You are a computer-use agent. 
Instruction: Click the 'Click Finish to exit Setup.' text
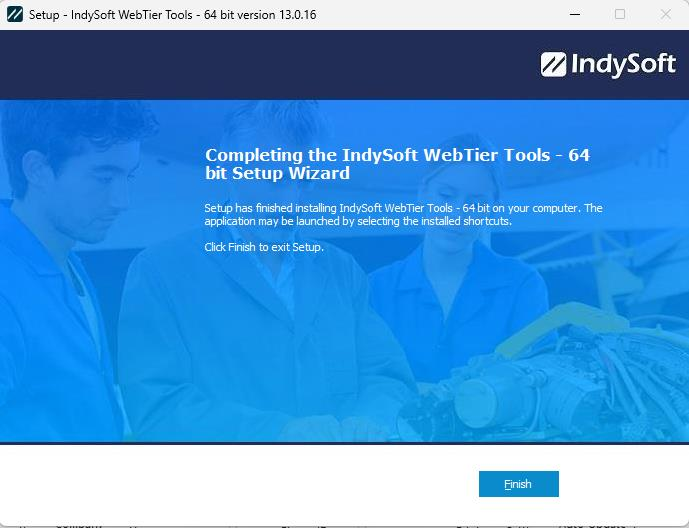264,247
